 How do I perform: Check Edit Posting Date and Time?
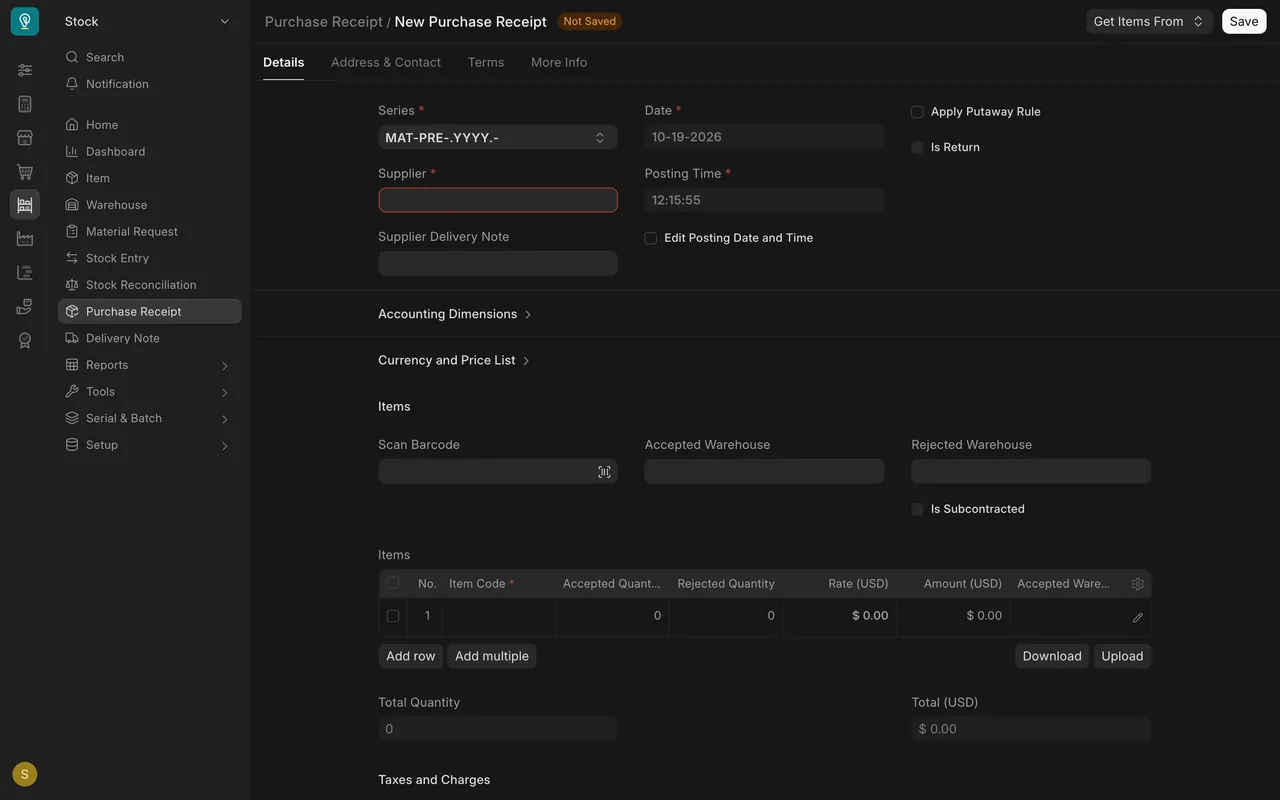(x=650, y=238)
